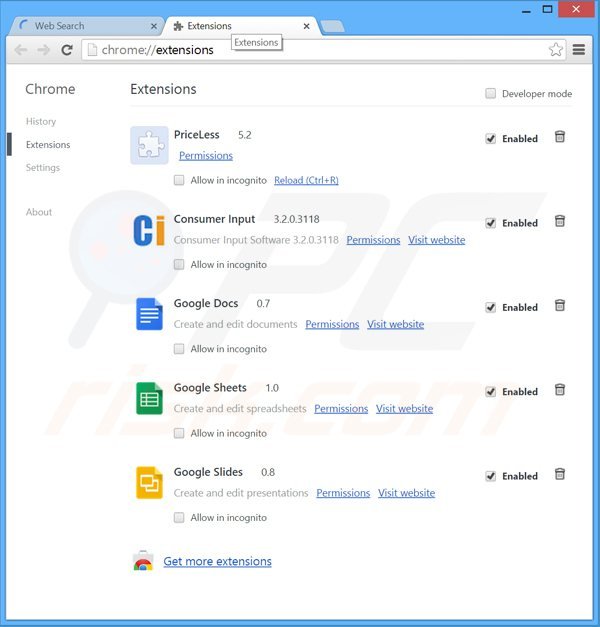The image size is (600, 627).
Task: Click the Google Slides yellow icon
Action: pyautogui.click(x=149, y=483)
